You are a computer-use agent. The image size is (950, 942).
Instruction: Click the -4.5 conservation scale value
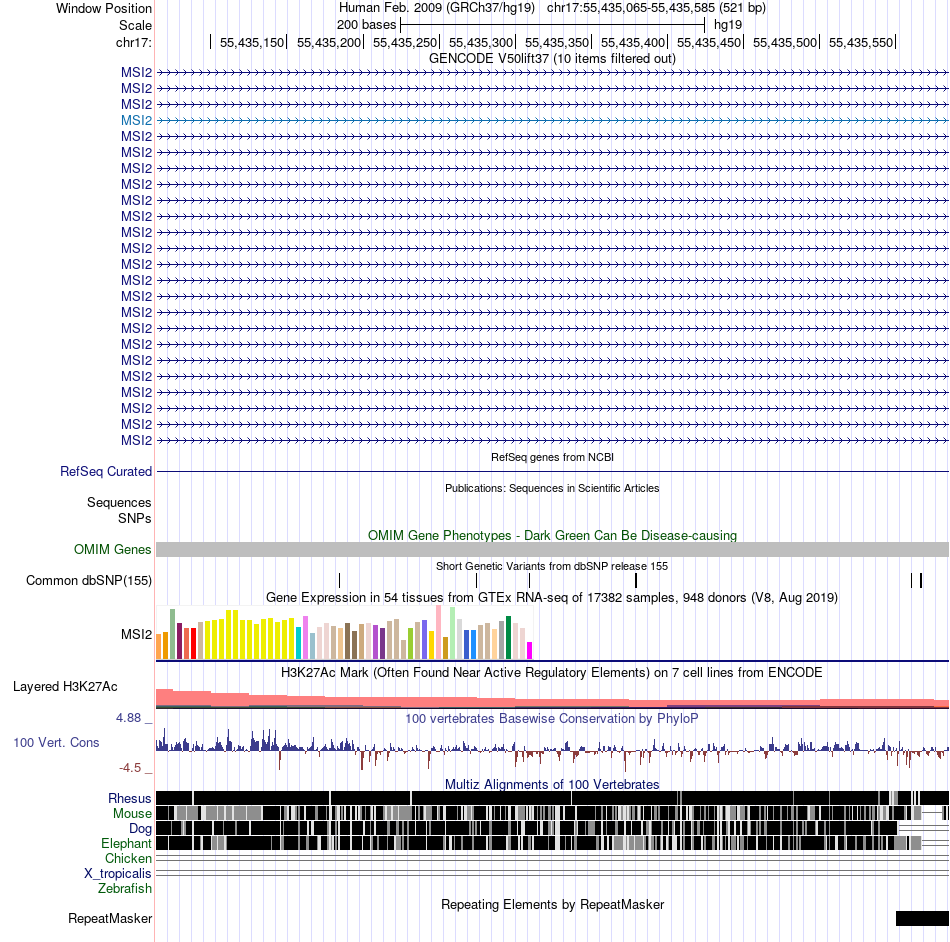pos(130,768)
